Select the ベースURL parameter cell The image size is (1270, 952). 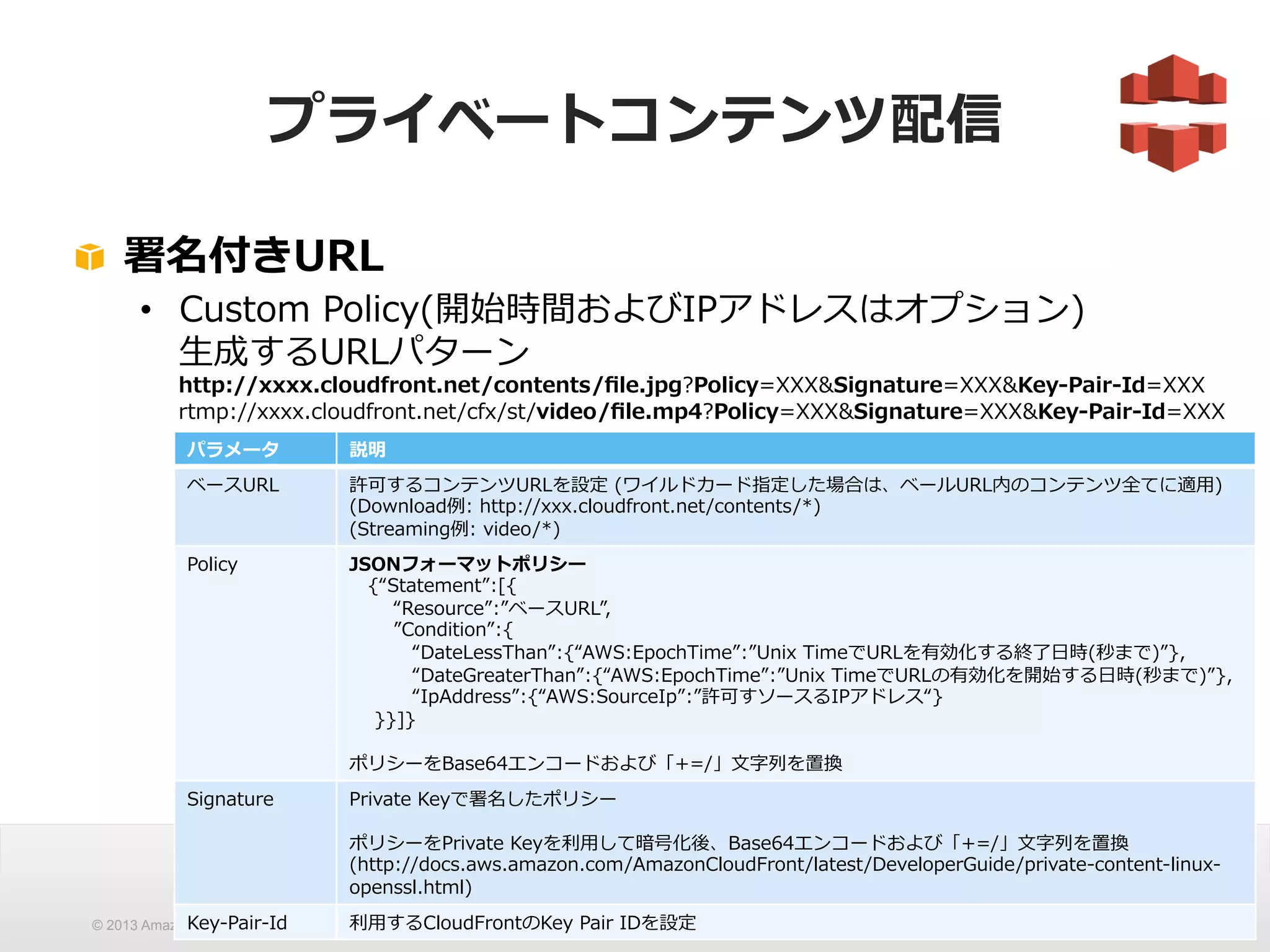255,506
